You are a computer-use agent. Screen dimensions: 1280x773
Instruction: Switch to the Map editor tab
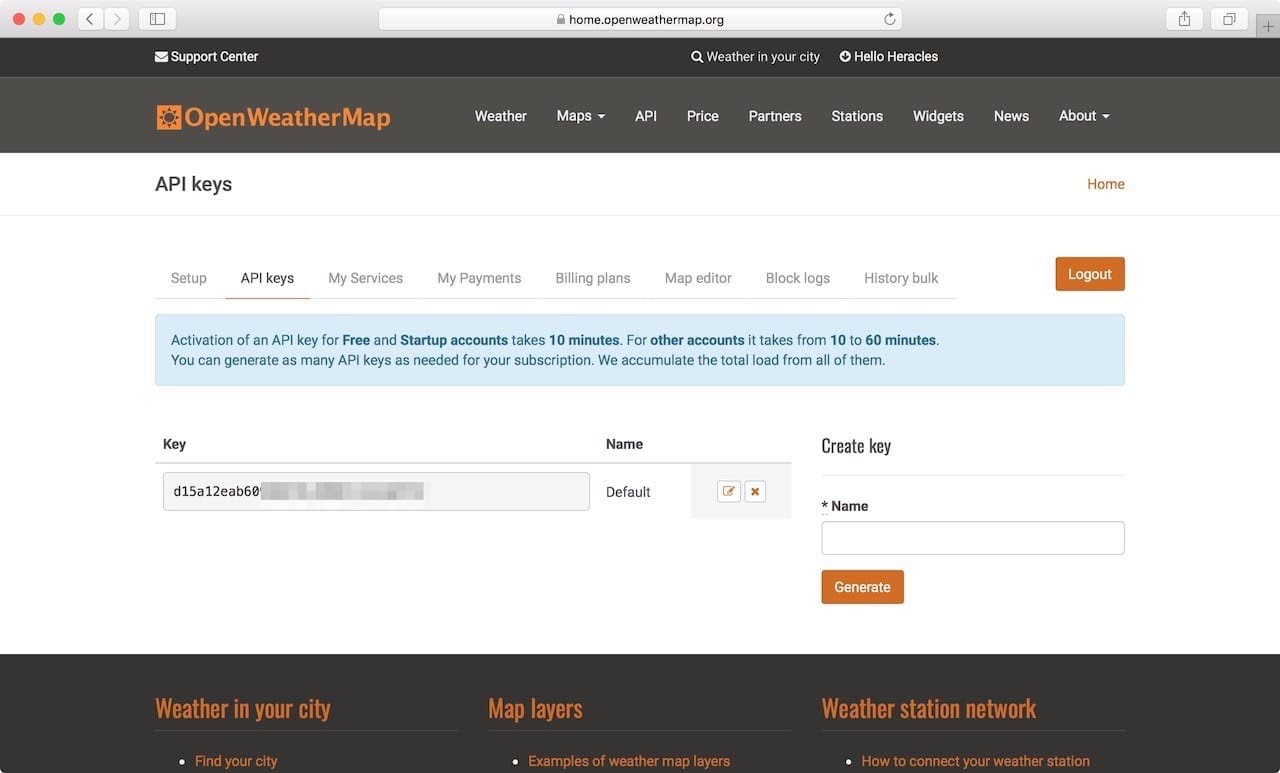point(698,278)
